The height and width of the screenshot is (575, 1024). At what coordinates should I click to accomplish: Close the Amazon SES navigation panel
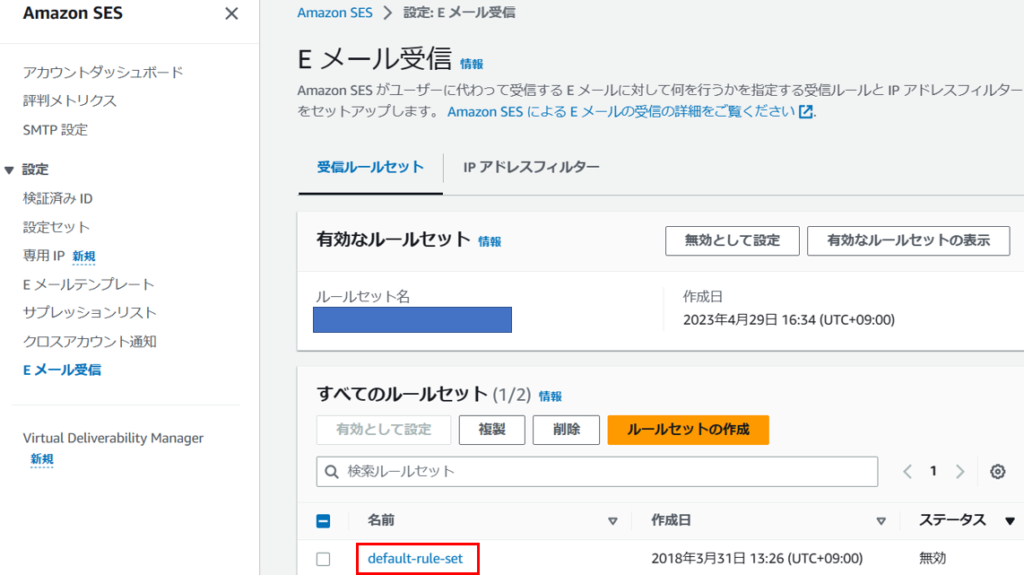(x=231, y=14)
